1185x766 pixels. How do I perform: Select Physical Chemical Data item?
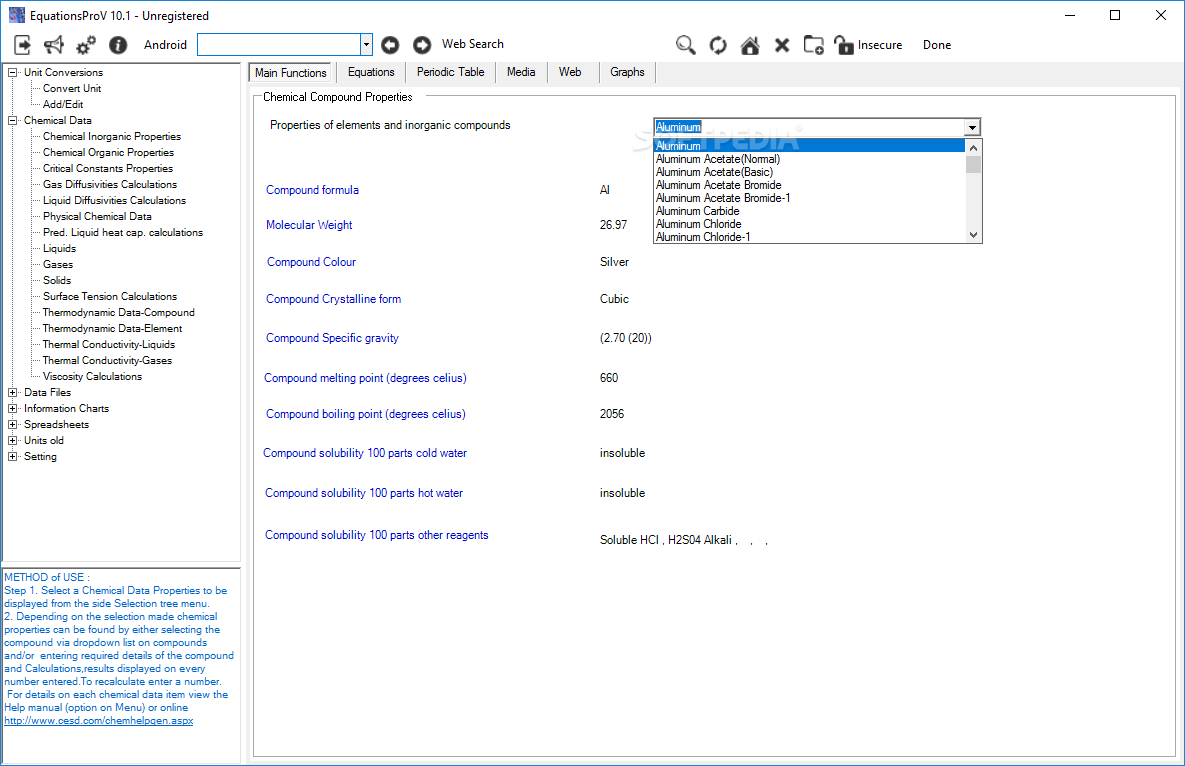click(97, 216)
